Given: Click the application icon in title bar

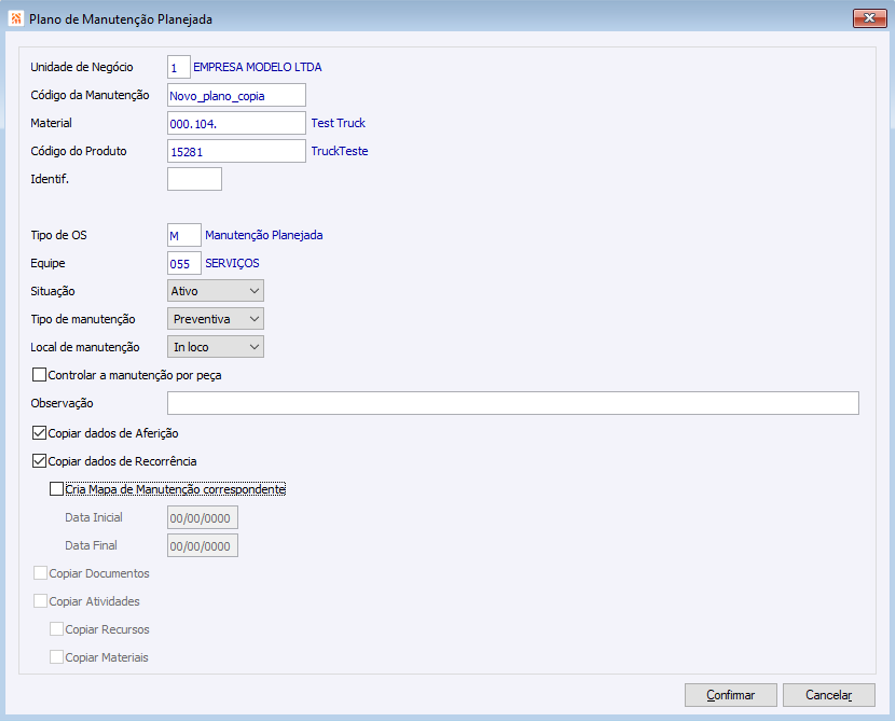Looking at the screenshot, I should point(16,19).
